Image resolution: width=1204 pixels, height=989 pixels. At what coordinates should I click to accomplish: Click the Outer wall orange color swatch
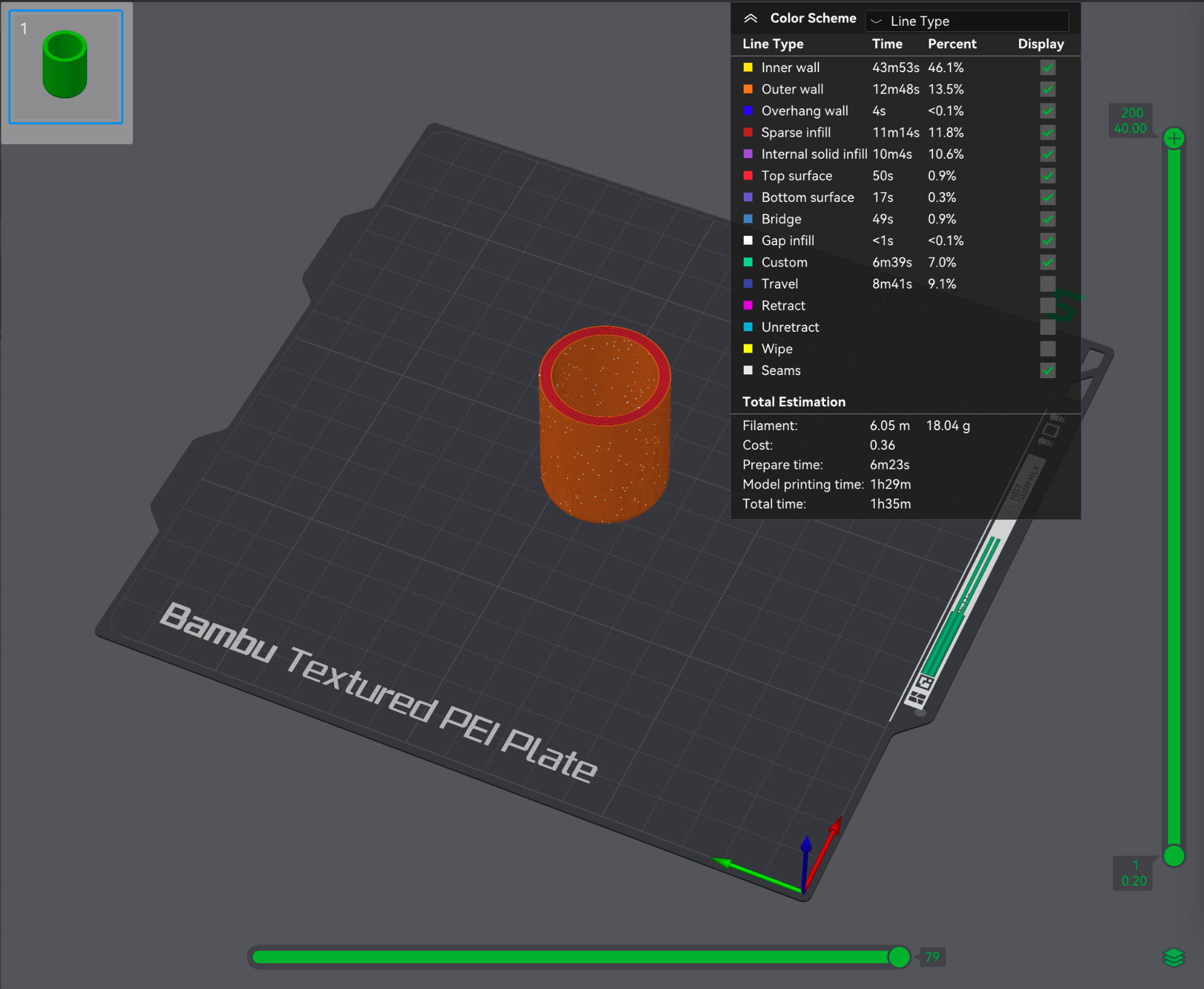tap(748, 89)
